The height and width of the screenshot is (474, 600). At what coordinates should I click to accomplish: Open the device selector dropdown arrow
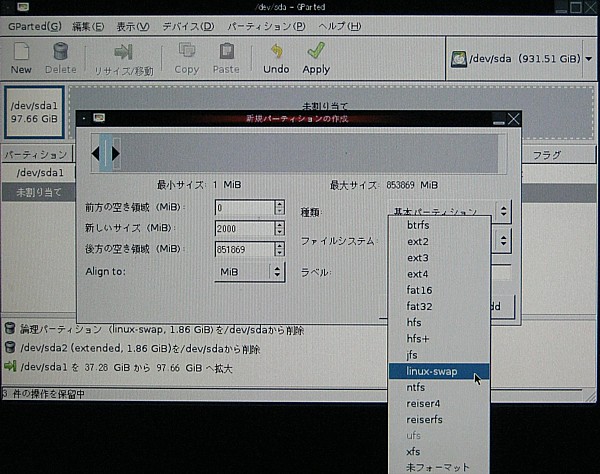coord(589,59)
